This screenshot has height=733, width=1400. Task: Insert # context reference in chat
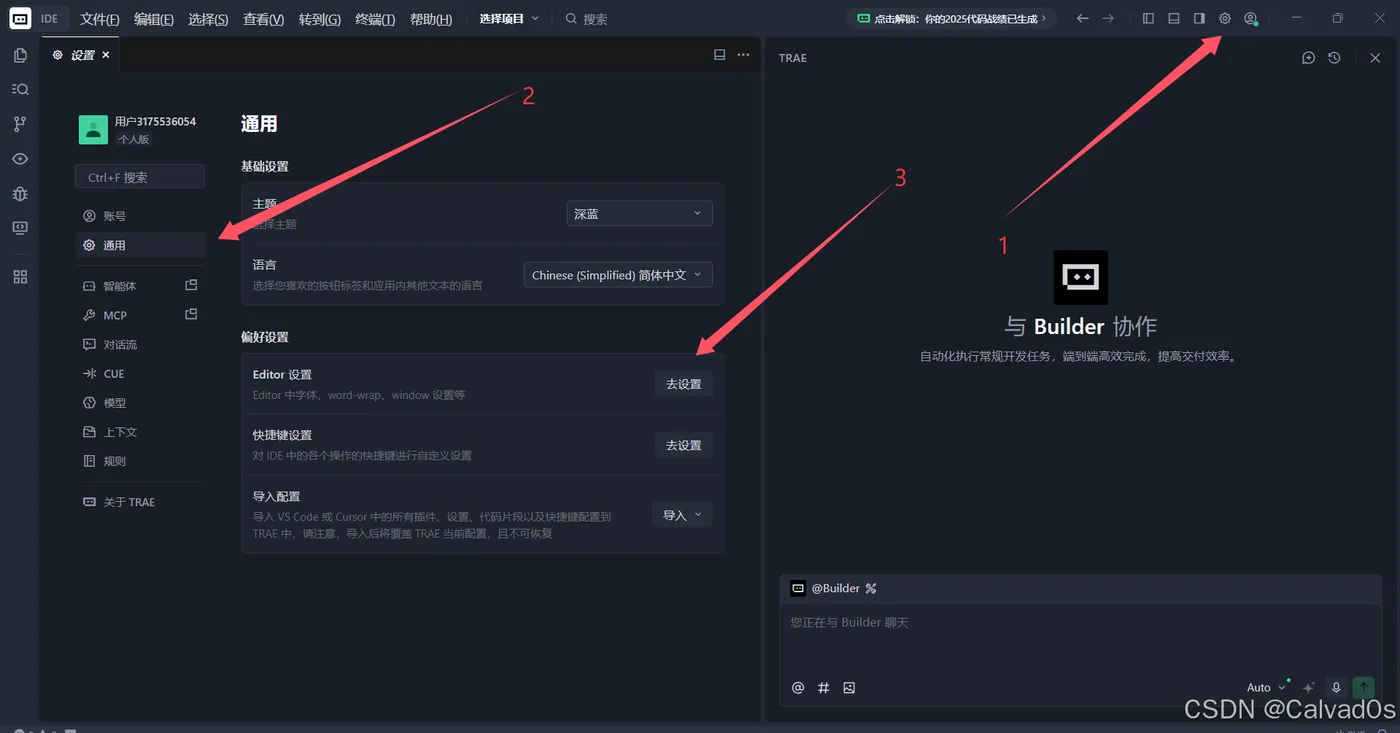coord(824,687)
